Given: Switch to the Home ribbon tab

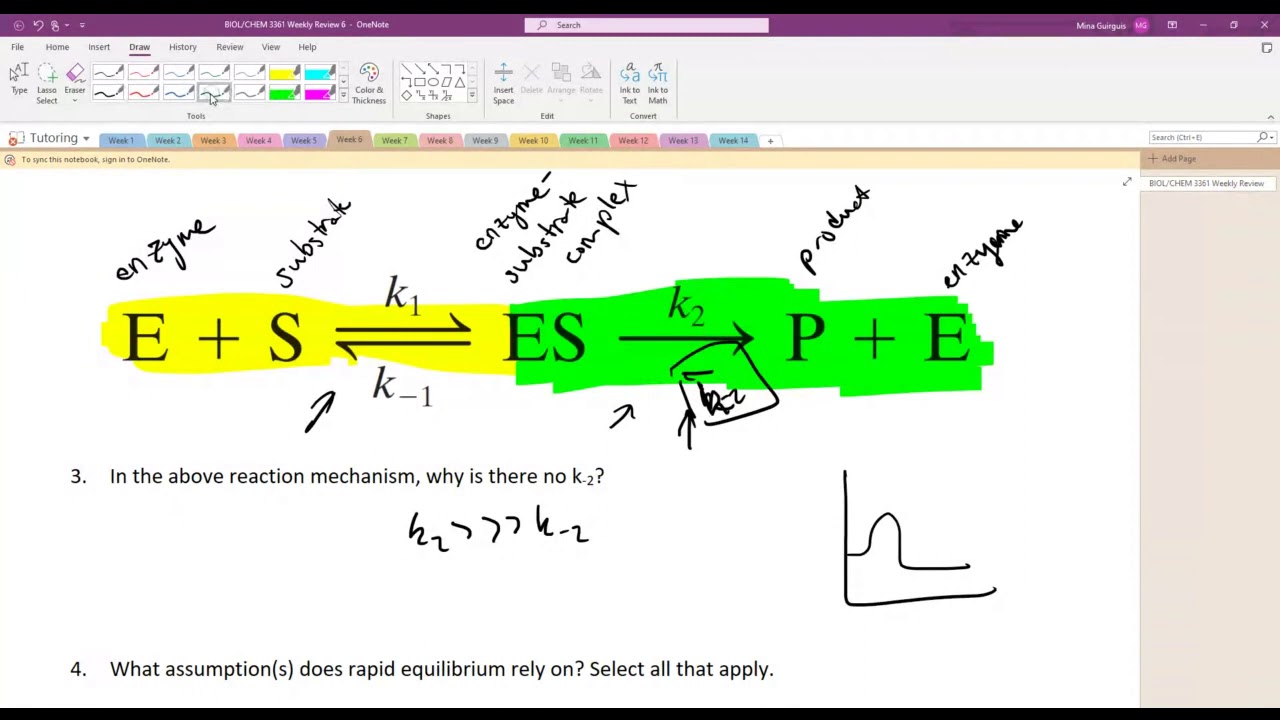Looking at the screenshot, I should (57, 47).
